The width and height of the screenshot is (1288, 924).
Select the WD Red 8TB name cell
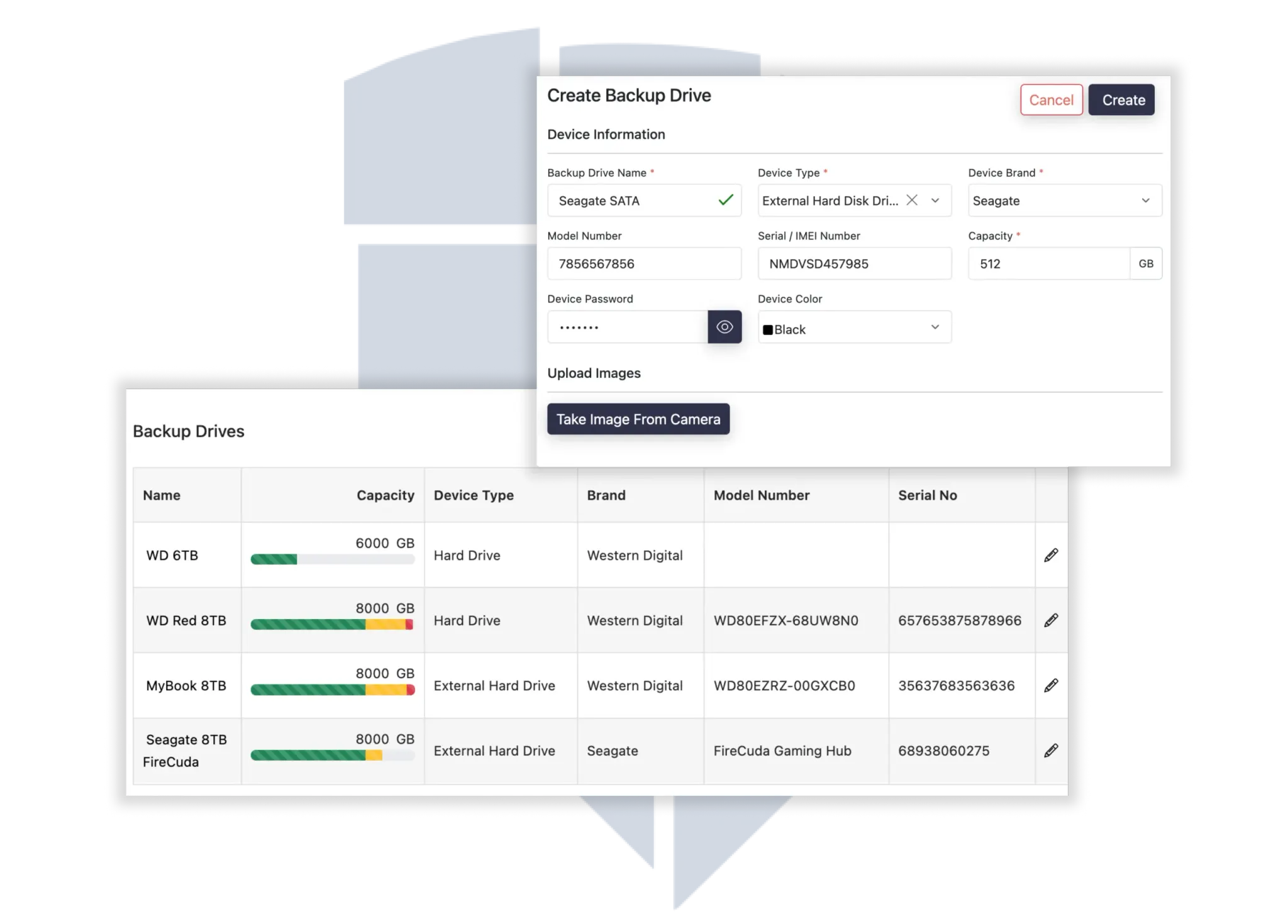coord(186,621)
